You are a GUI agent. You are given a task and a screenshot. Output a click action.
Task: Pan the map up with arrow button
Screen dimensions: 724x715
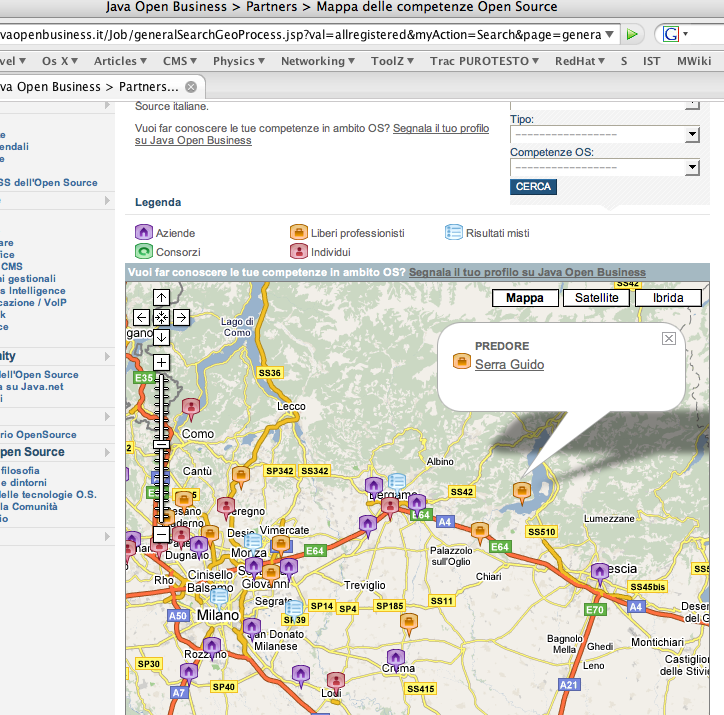[x=161, y=297]
